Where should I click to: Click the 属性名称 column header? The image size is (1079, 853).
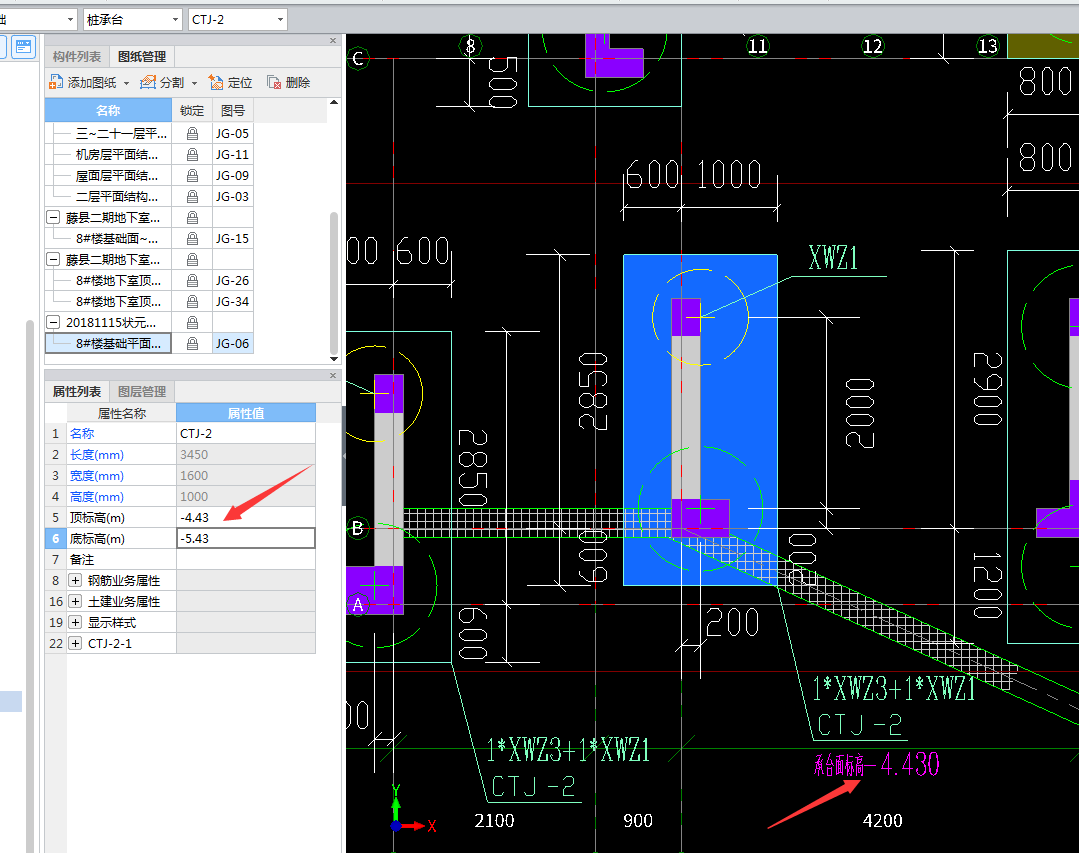point(122,413)
